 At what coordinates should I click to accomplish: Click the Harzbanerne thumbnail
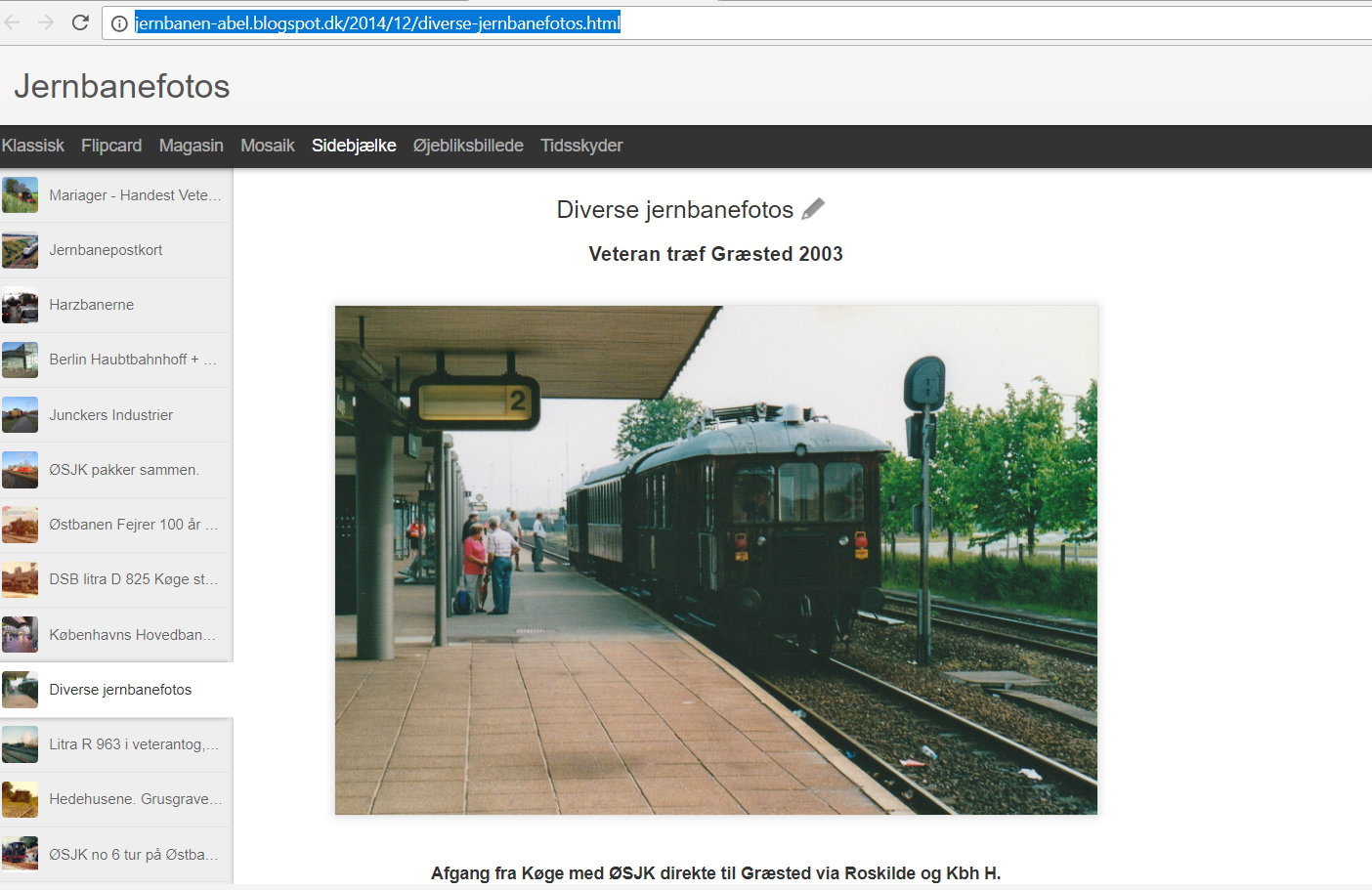pos(20,305)
